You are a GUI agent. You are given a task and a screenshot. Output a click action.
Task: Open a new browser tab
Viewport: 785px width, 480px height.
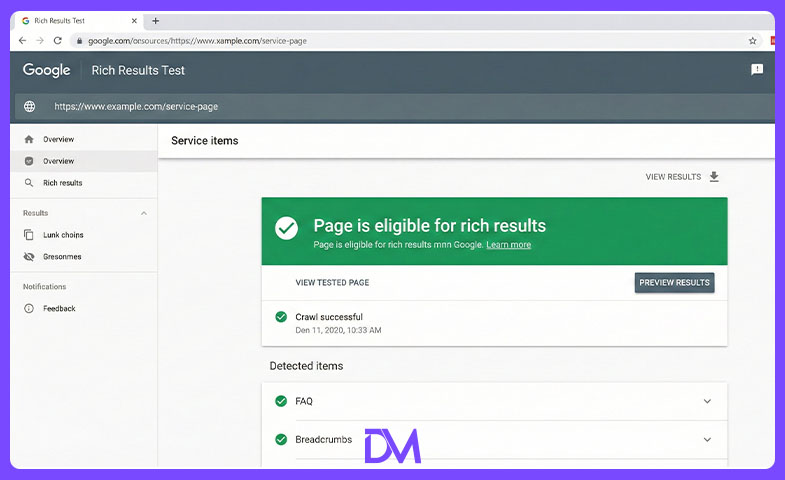tap(155, 21)
